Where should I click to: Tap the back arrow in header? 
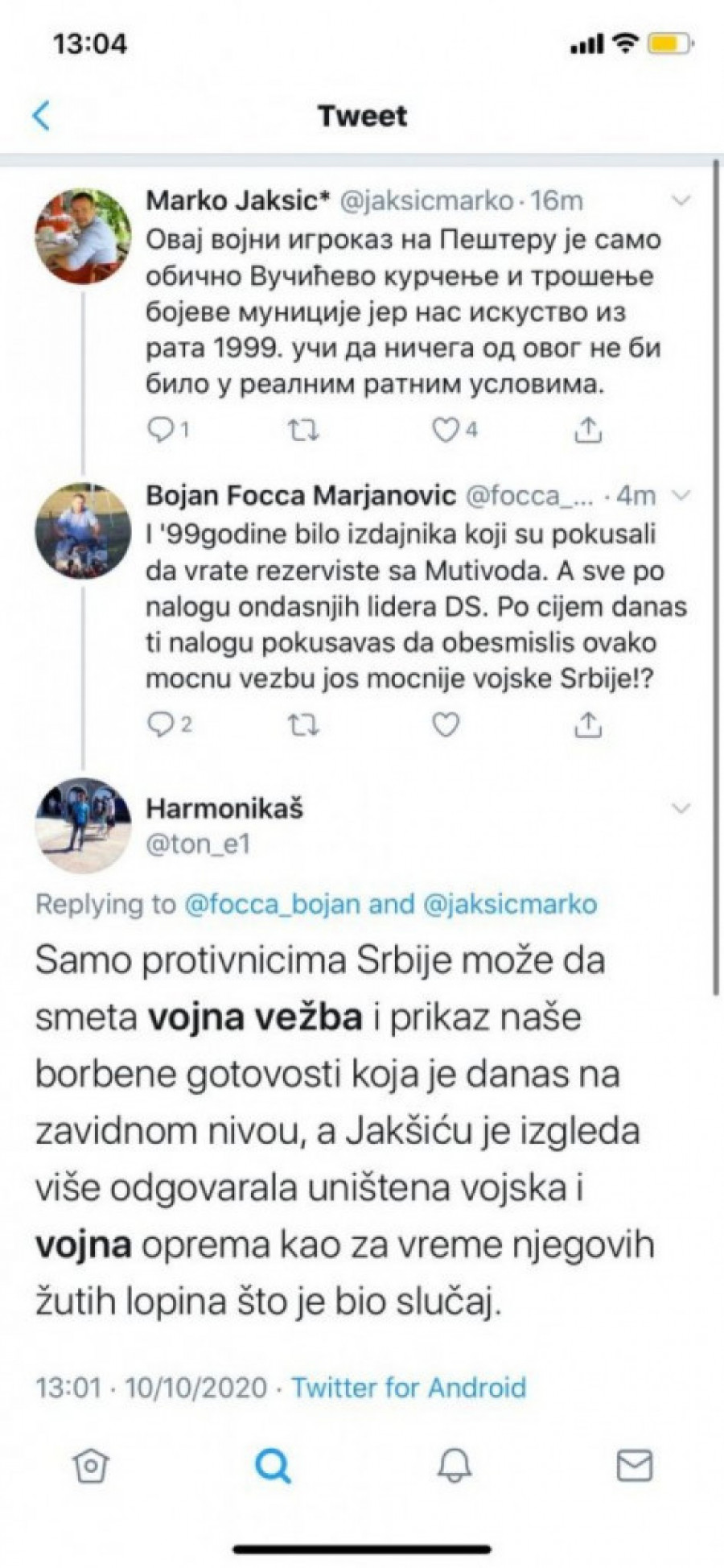[x=42, y=116]
